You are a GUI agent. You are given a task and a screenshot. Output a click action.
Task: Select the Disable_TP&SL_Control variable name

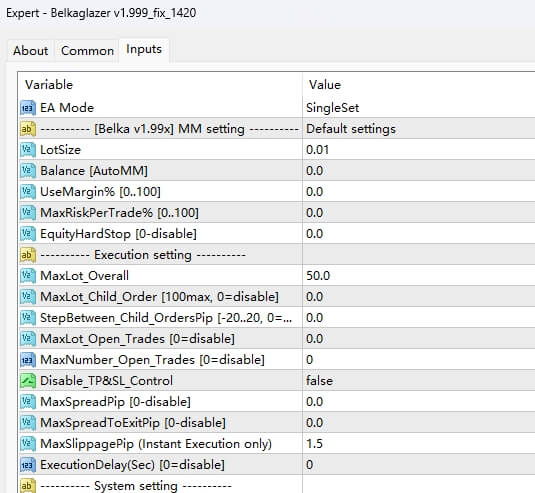pyautogui.click(x=106, y=381)
